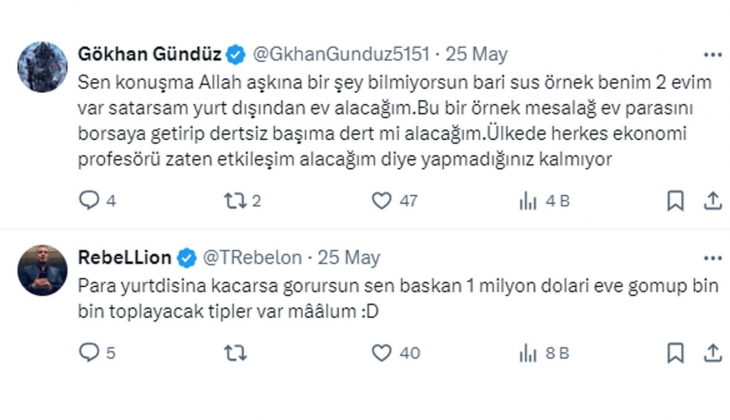Open Gökhan Gündüz display name
This screenshot has height=420, width=730.
149,54
